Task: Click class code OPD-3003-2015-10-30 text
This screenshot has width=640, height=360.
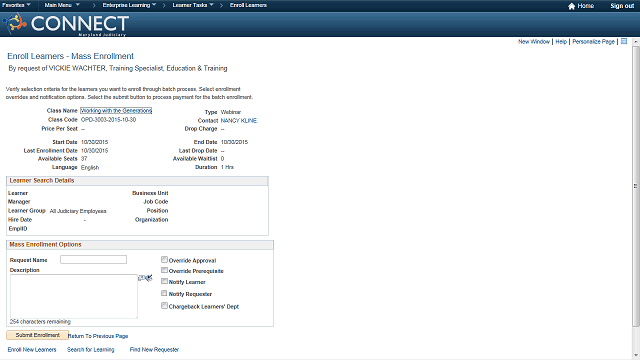Action: (109, 120)
